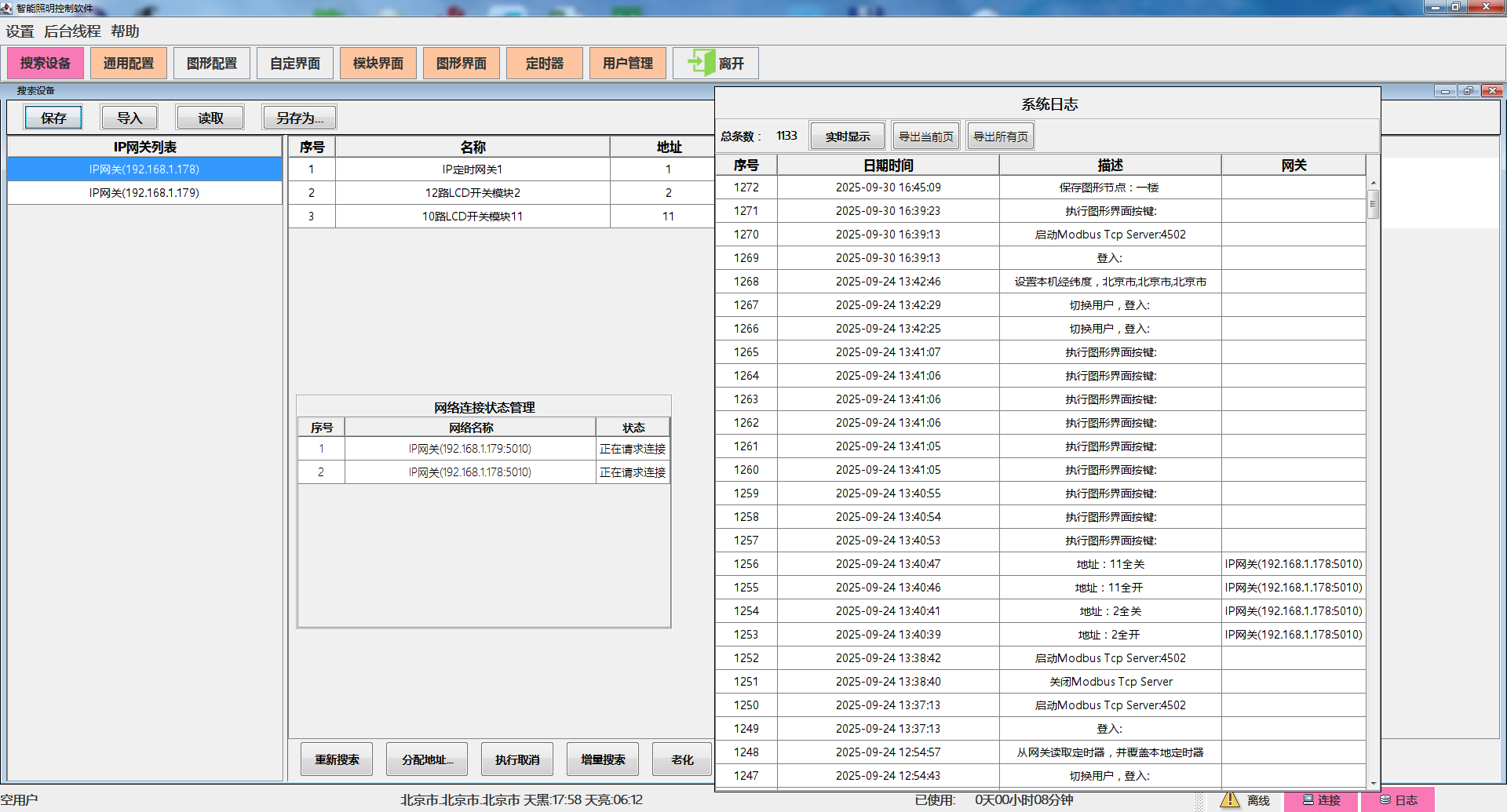Switch to 图形界面 tab
The image size is (1507, 812).
coord(462,64)
